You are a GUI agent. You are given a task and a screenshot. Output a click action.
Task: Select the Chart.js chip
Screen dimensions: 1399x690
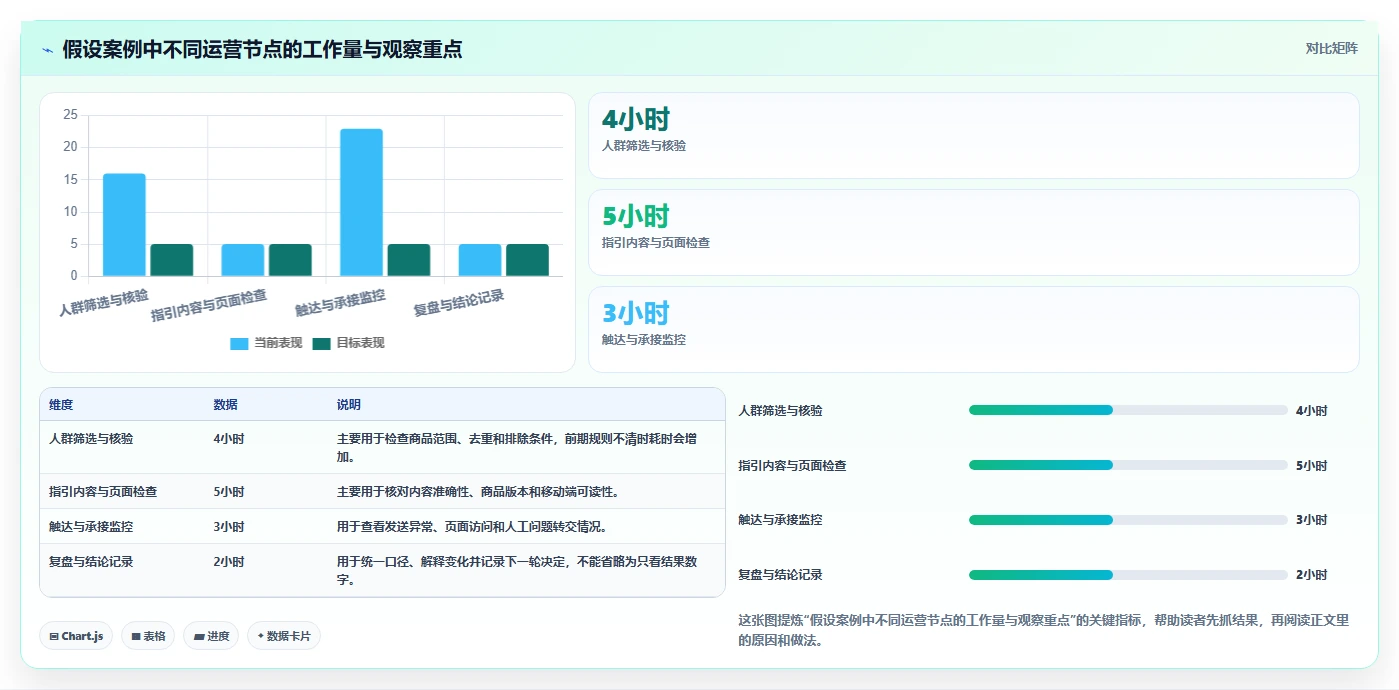click(75, 636)
